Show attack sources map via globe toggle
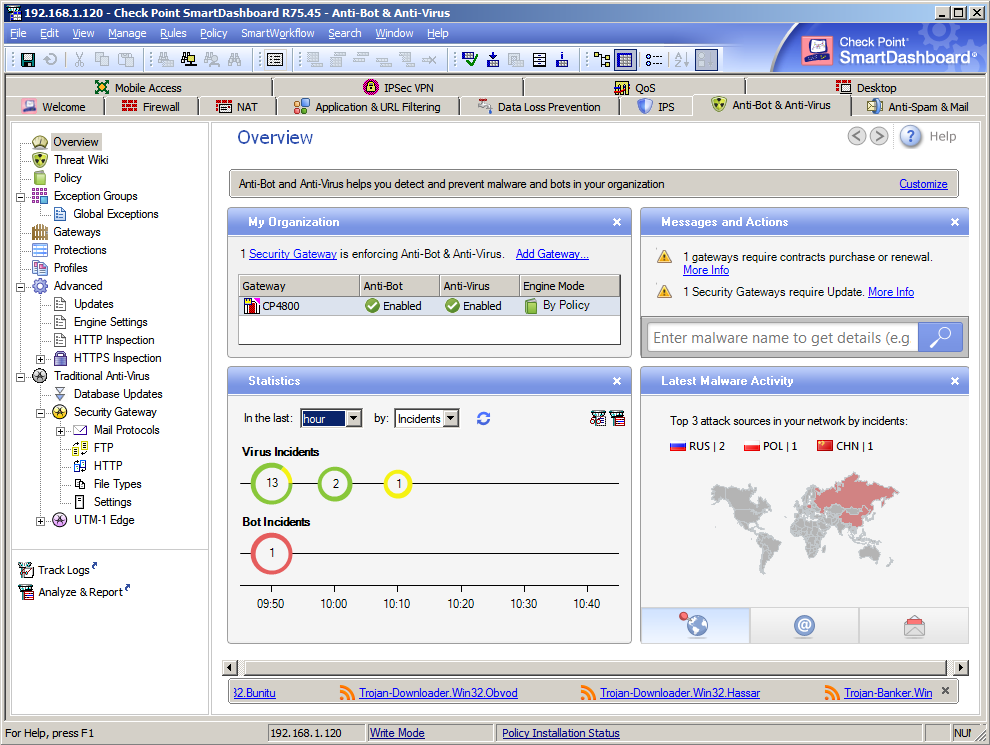Screen dimensions: 990x745 point(694,625)
